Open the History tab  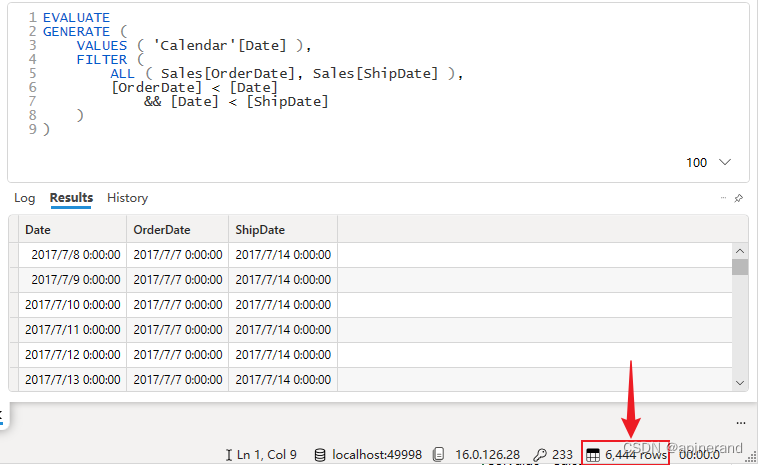tap(128, 198)
